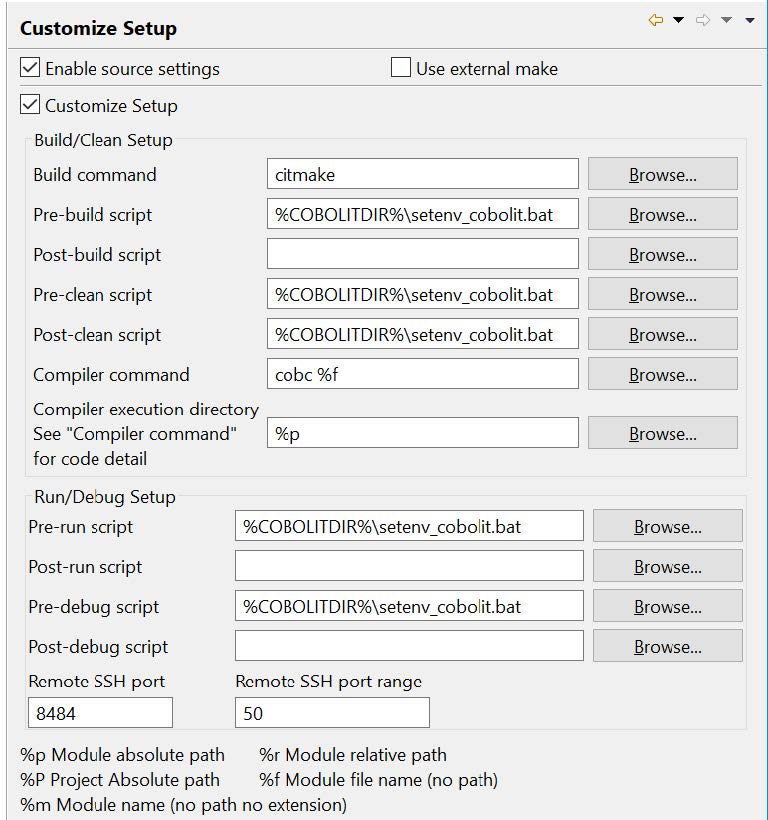768x820 pixels.
Task: Toggle the Enable source settings checkbox
Action: (x=31, y=68)
